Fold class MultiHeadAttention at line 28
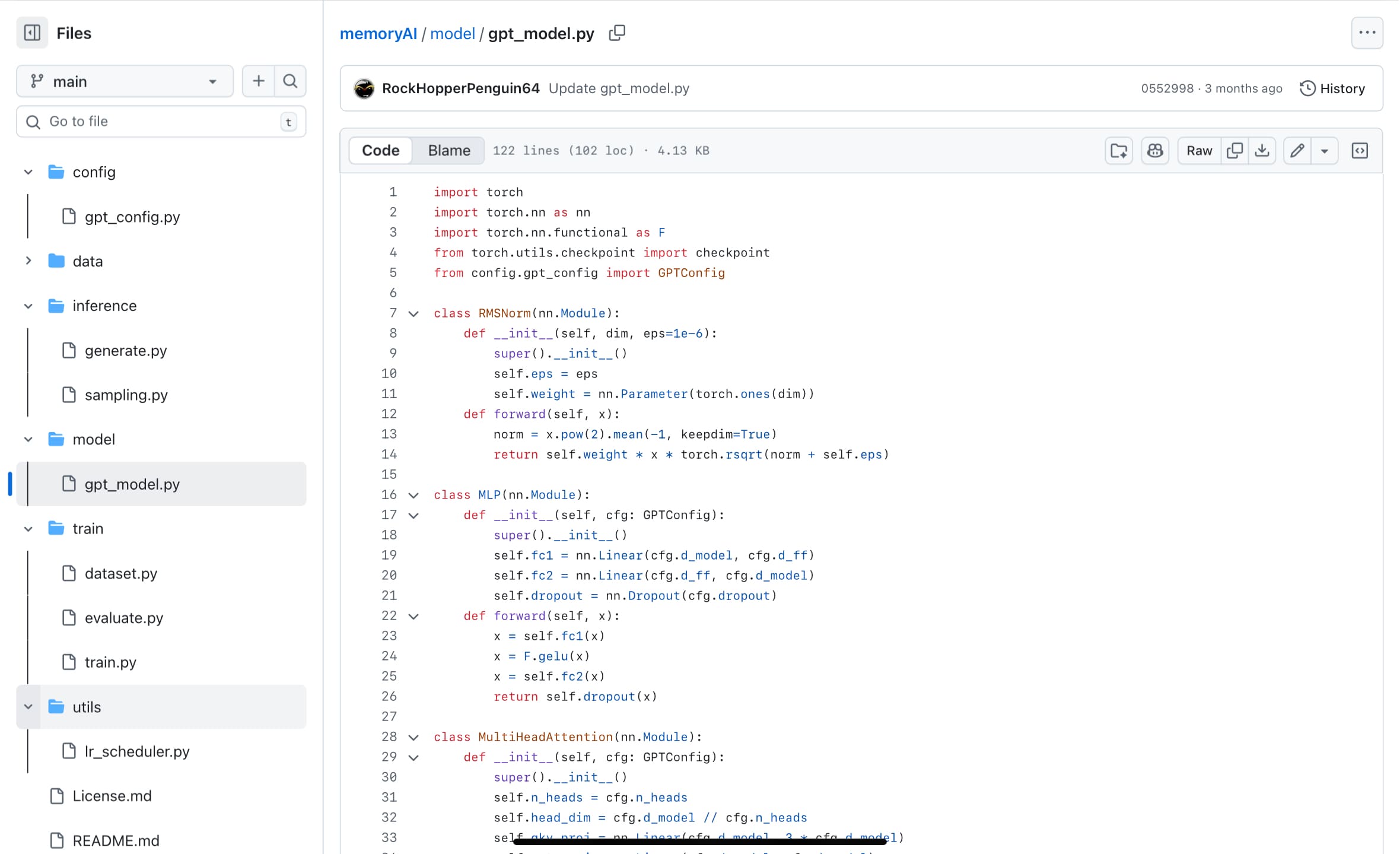The height and width of the screenshot is (854, 1400). pos(413,737)
